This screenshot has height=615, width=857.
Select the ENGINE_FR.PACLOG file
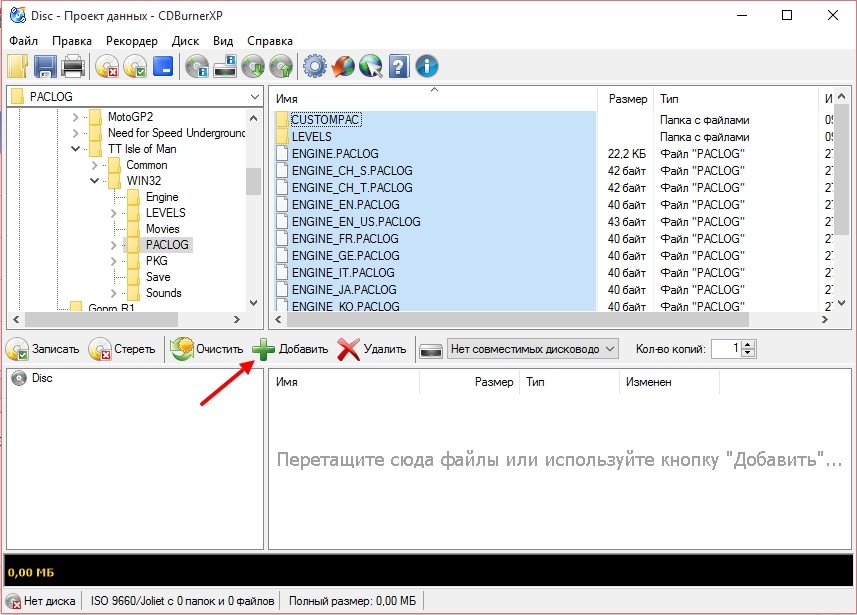tap(345, 239)
